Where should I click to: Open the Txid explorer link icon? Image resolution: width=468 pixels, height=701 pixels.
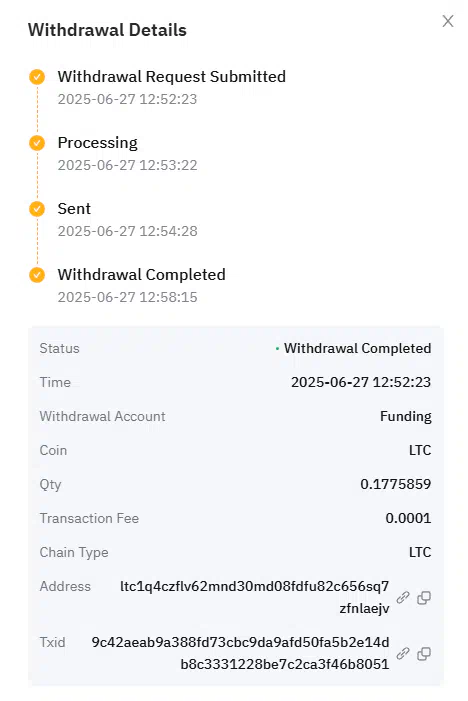pyautogui.click(x=403, y=653)
